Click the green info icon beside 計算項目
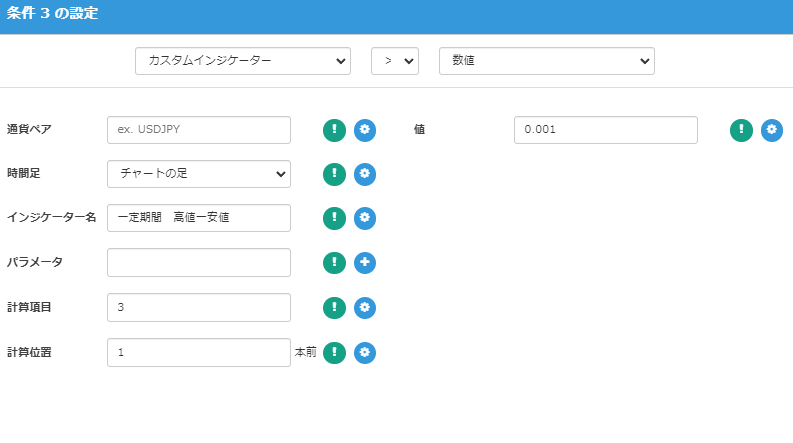Screen dimensions: 793x443 tap(334, 308)
